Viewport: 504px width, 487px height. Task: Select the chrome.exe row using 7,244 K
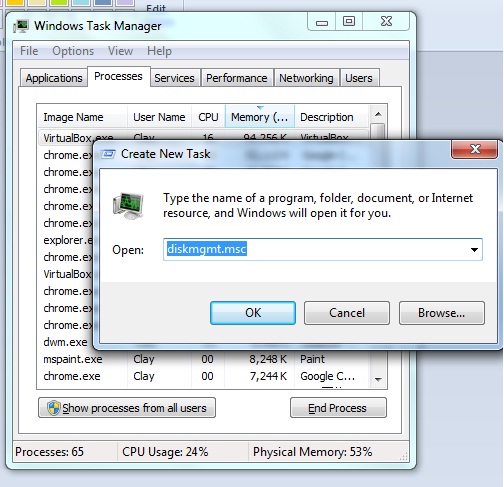tap(203, 376)
